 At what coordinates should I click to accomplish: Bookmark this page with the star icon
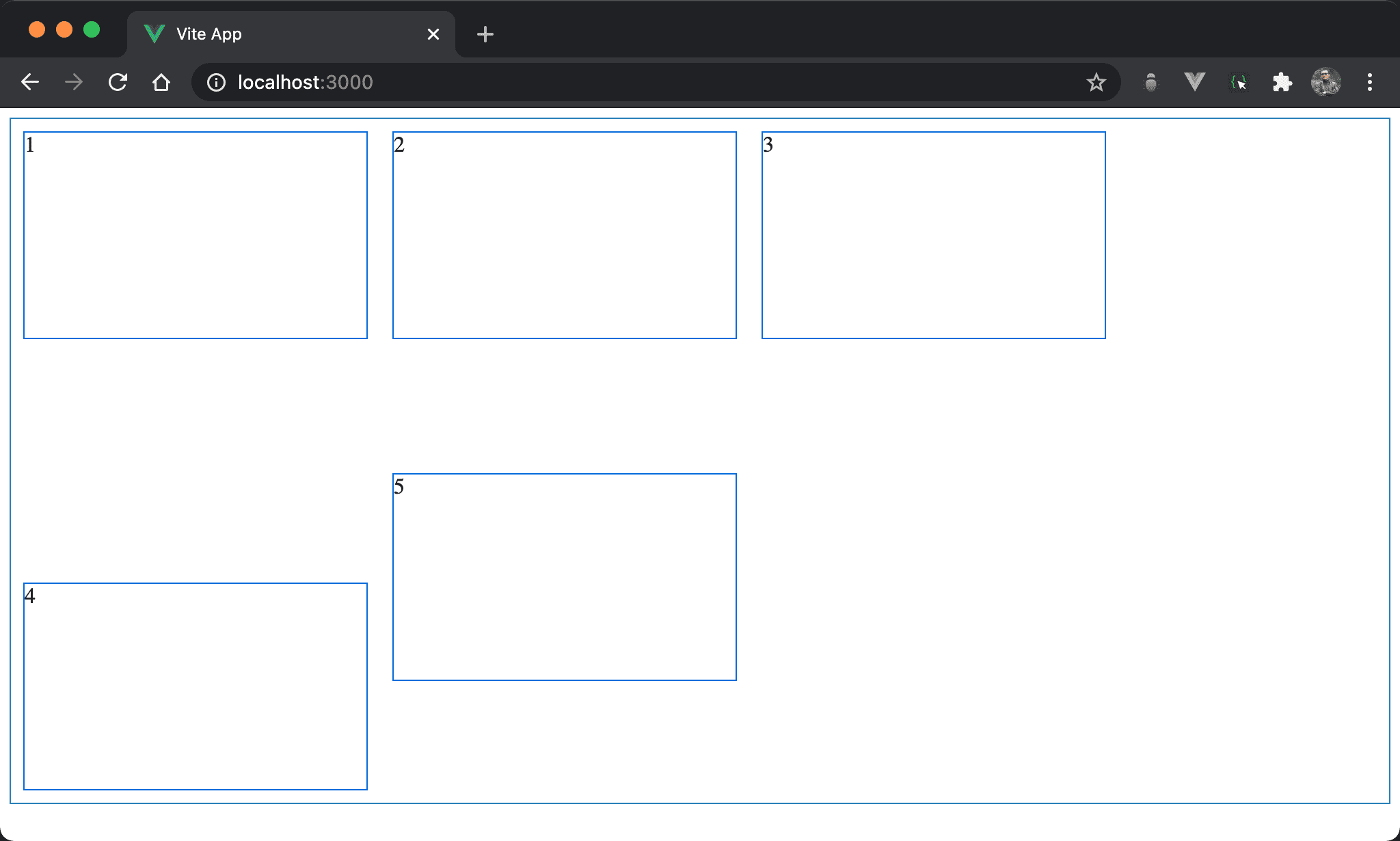pos(1096,82)
